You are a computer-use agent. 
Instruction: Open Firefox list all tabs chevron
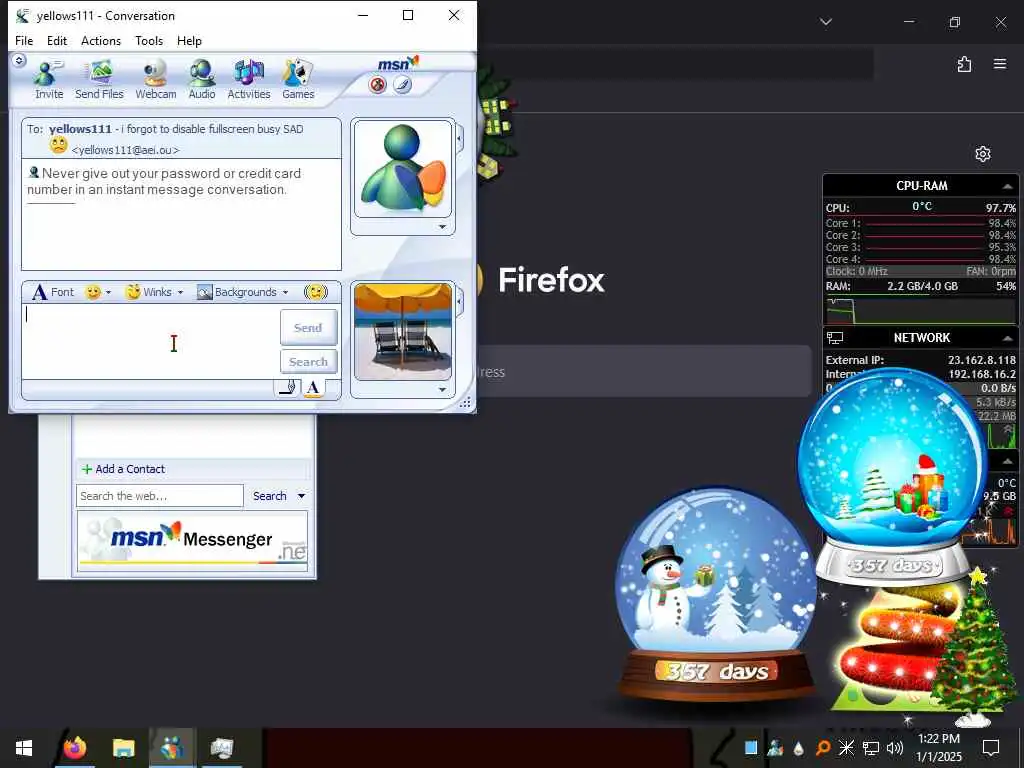coord(826,22)
